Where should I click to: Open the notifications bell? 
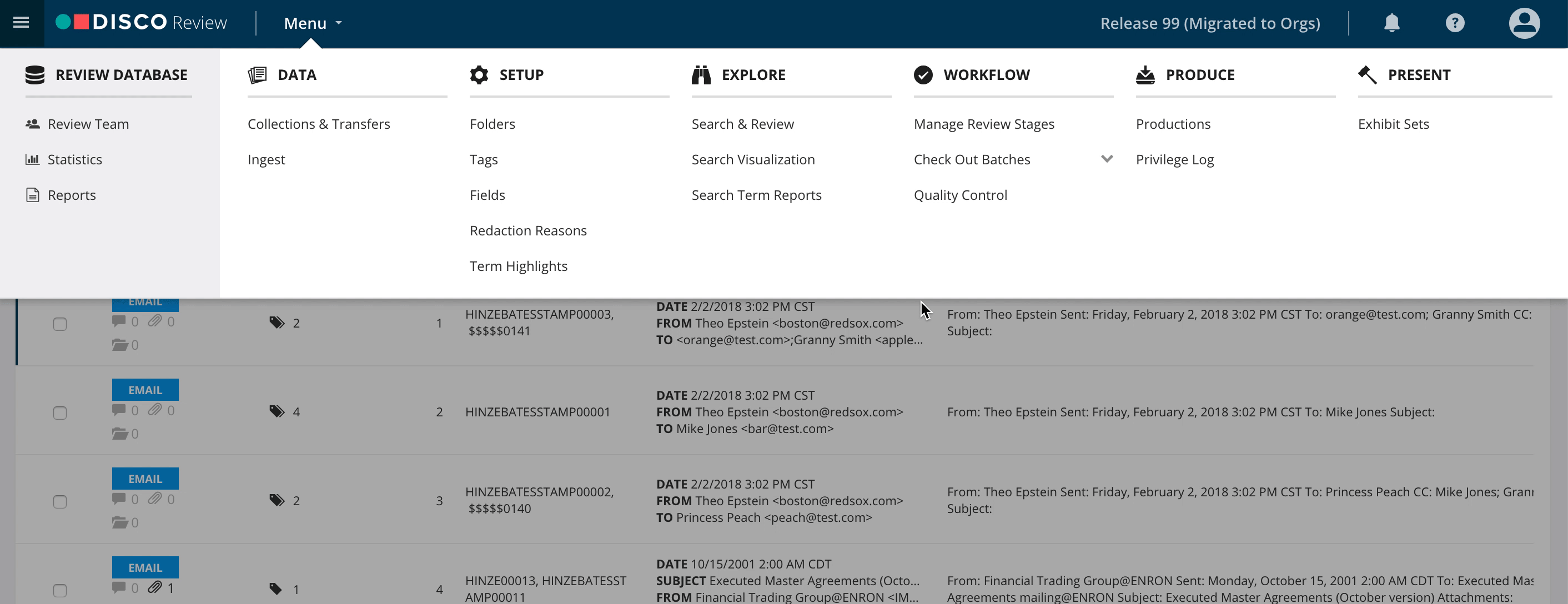click(x=1391, y=23)
